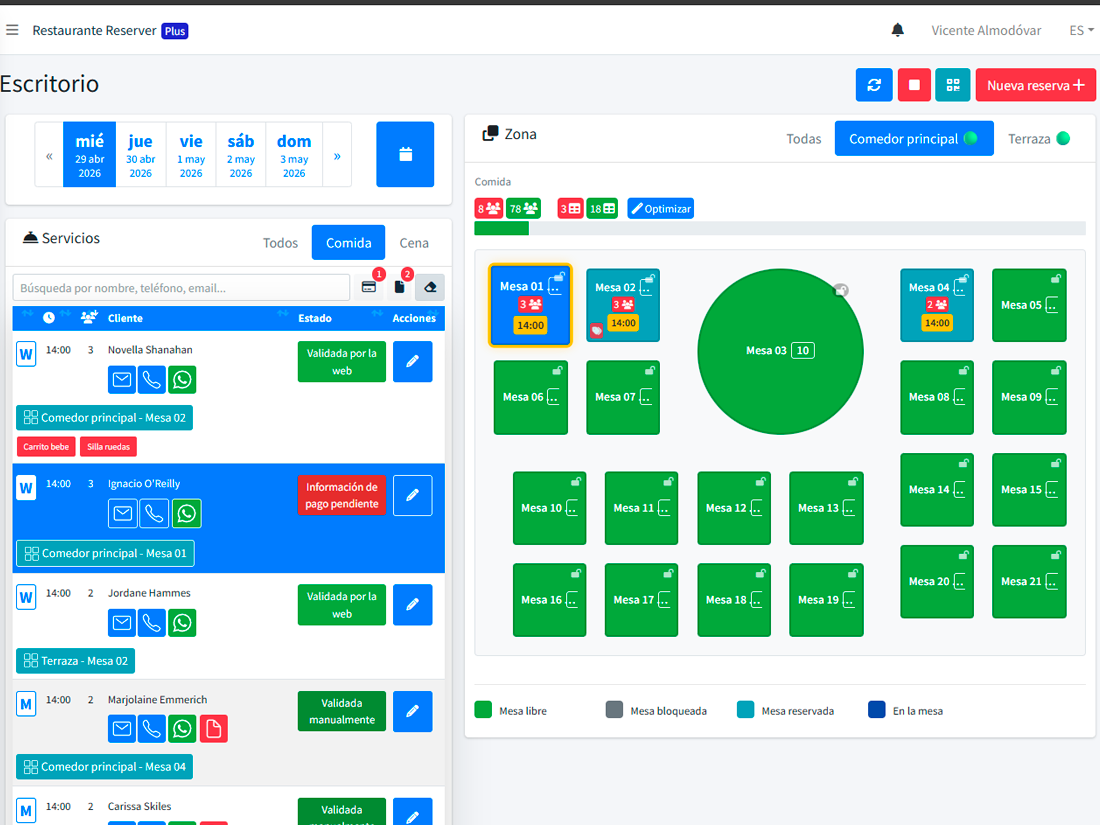Sort by the clock time column header
1100x825 pixels.
pyautogui.click(x=48, y=318)
